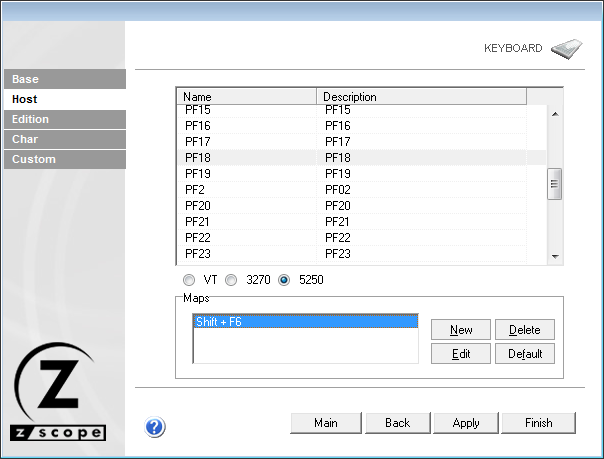The height and width of the screenshot is (459, 604).
Task: Select the PF19 row in list
Action: 361,174
